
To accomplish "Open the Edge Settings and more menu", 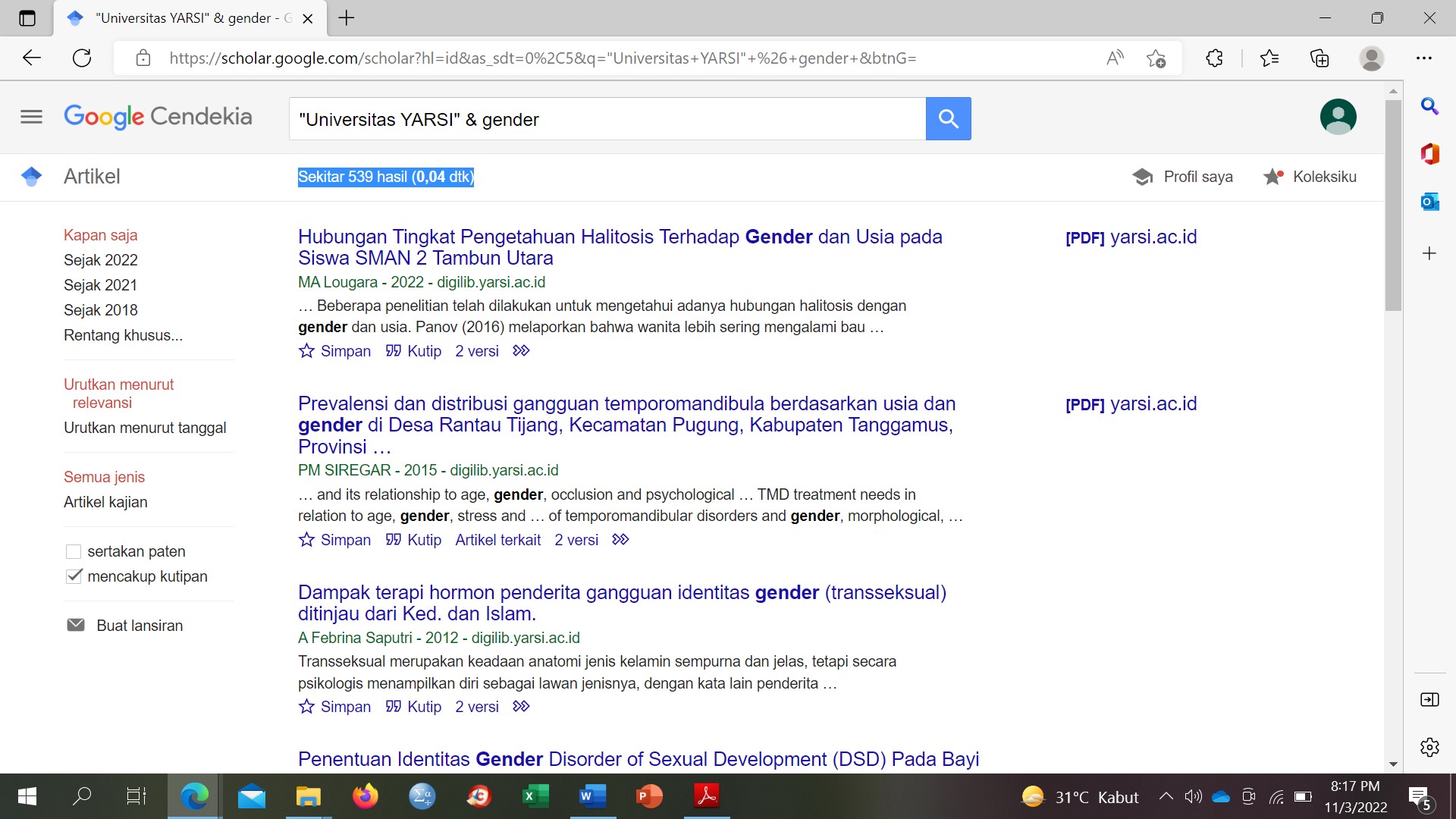I will point(1424,58).
